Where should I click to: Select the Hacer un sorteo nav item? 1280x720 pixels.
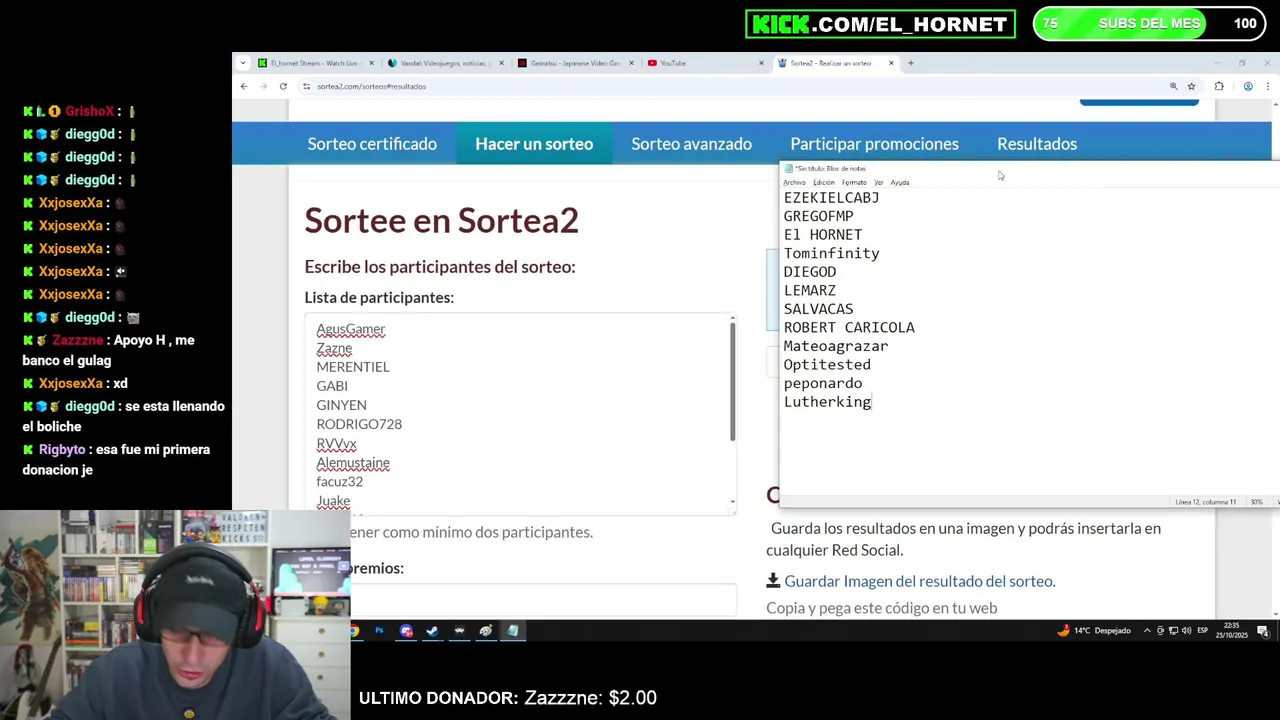[x=534, y=144]
